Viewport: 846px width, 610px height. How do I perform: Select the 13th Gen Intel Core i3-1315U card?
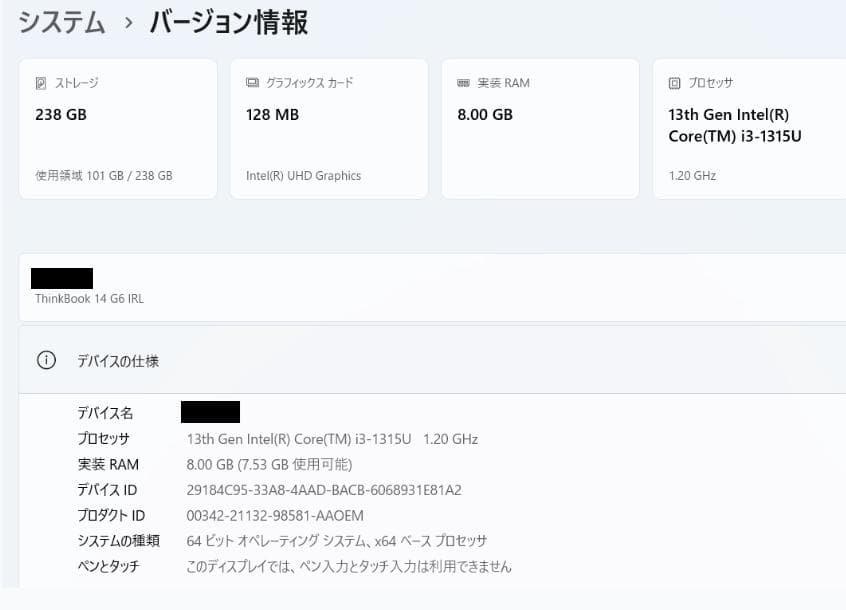point(748,127)
